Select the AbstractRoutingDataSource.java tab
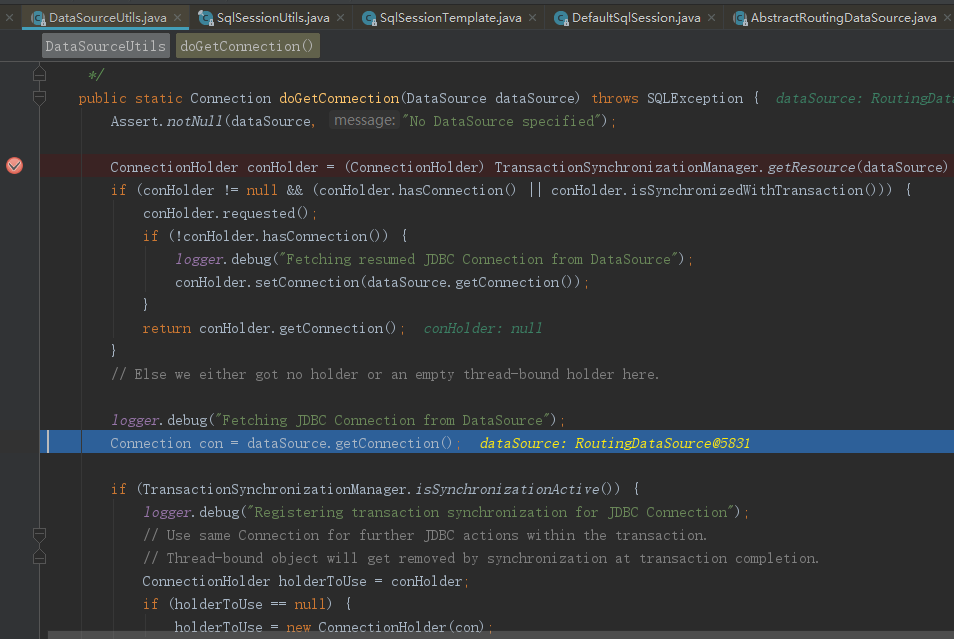 point(843,18)
